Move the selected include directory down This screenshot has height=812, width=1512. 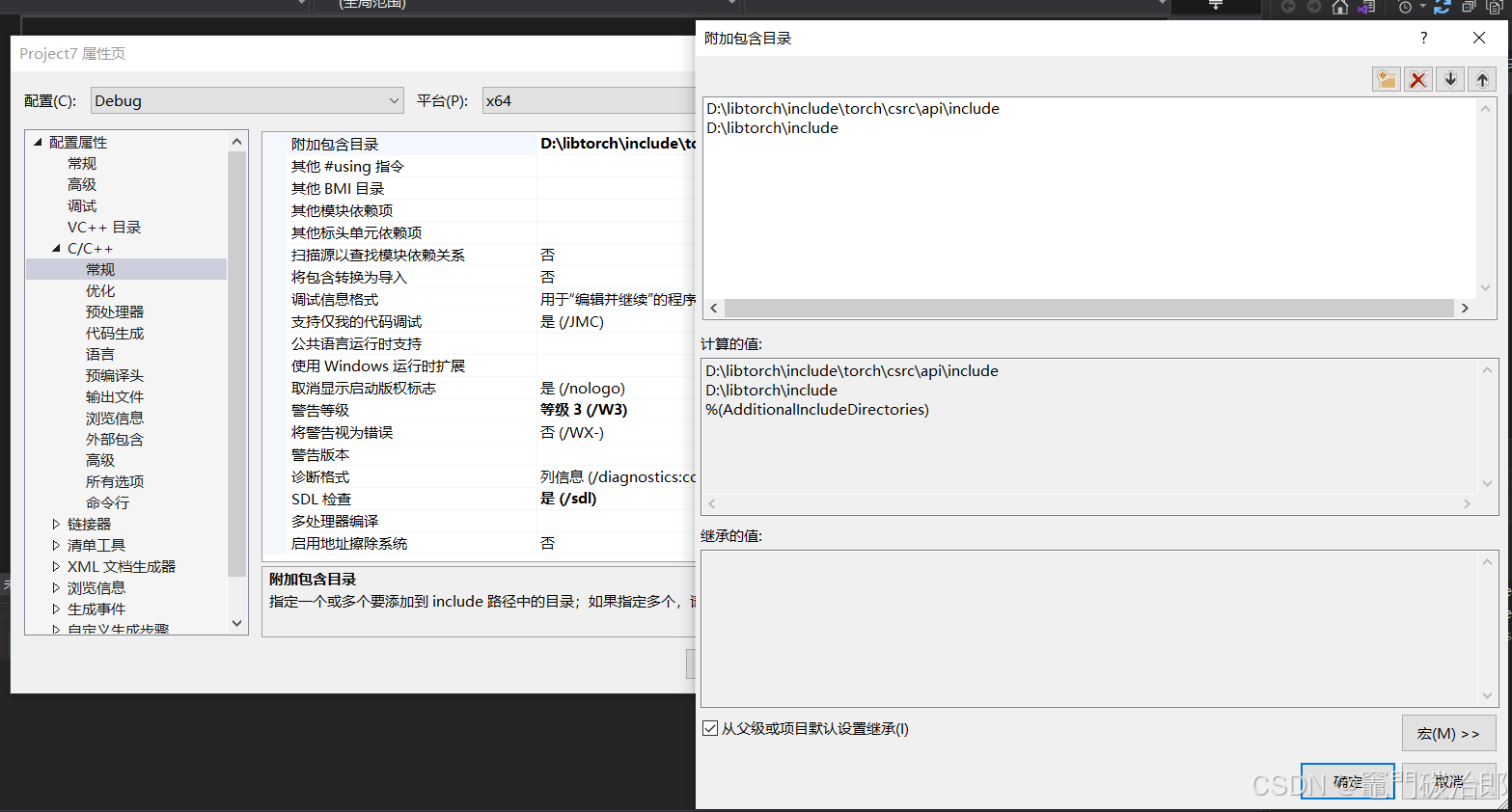point(1450,79)
